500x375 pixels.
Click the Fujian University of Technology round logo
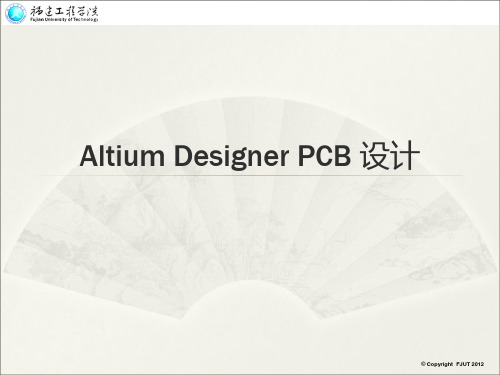(x=15, y=13)
